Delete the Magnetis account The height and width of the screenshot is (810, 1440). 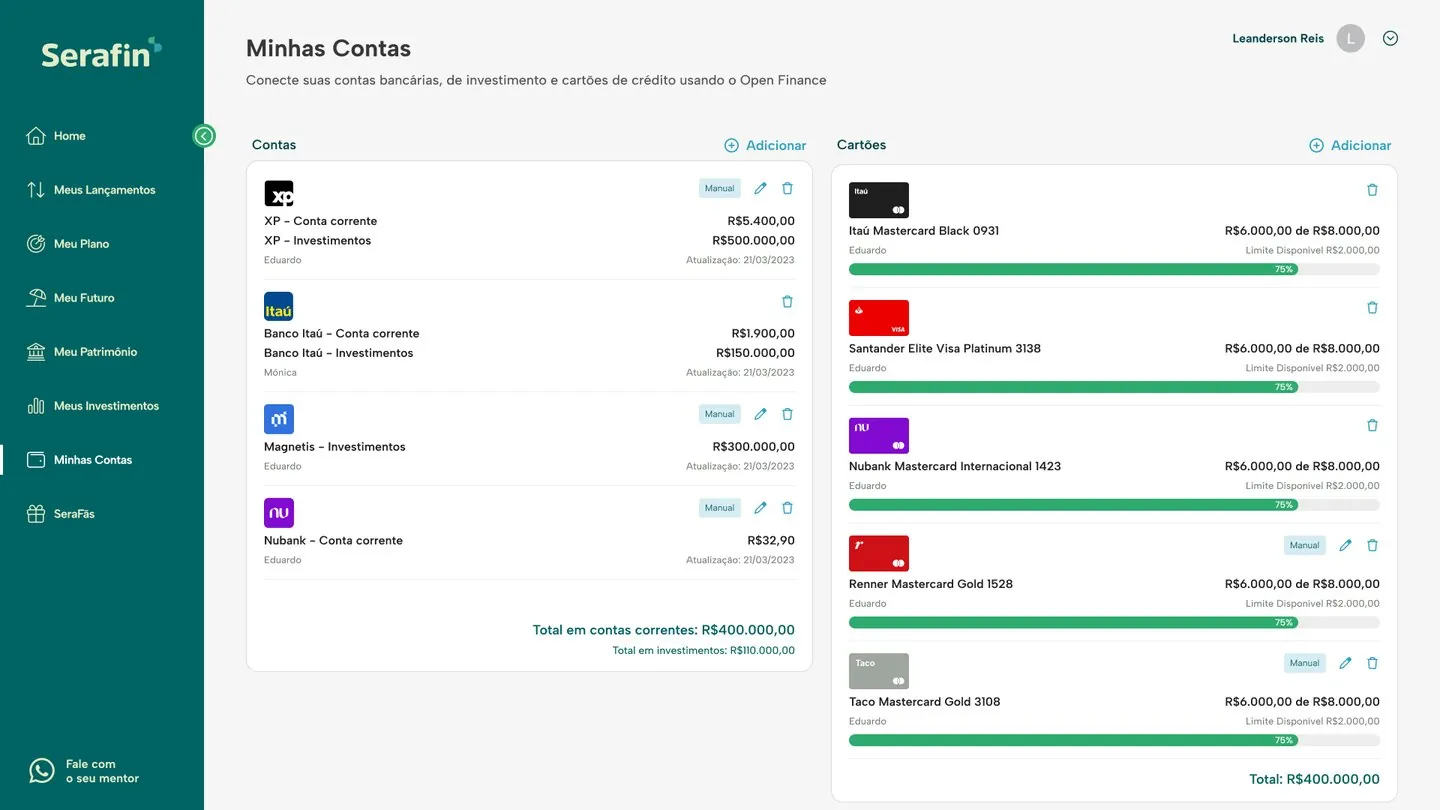point(787,414)
